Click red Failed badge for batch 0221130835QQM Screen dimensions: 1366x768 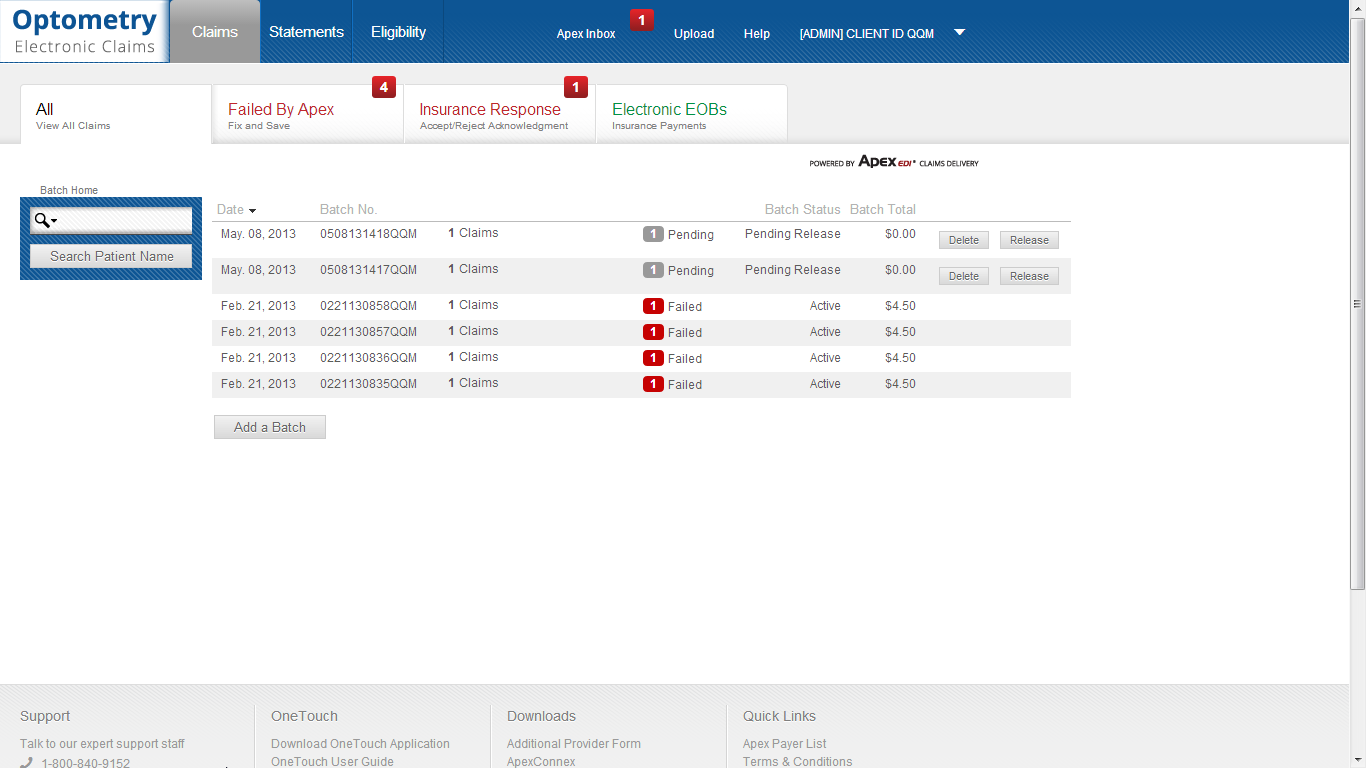(x=653, y=384)
